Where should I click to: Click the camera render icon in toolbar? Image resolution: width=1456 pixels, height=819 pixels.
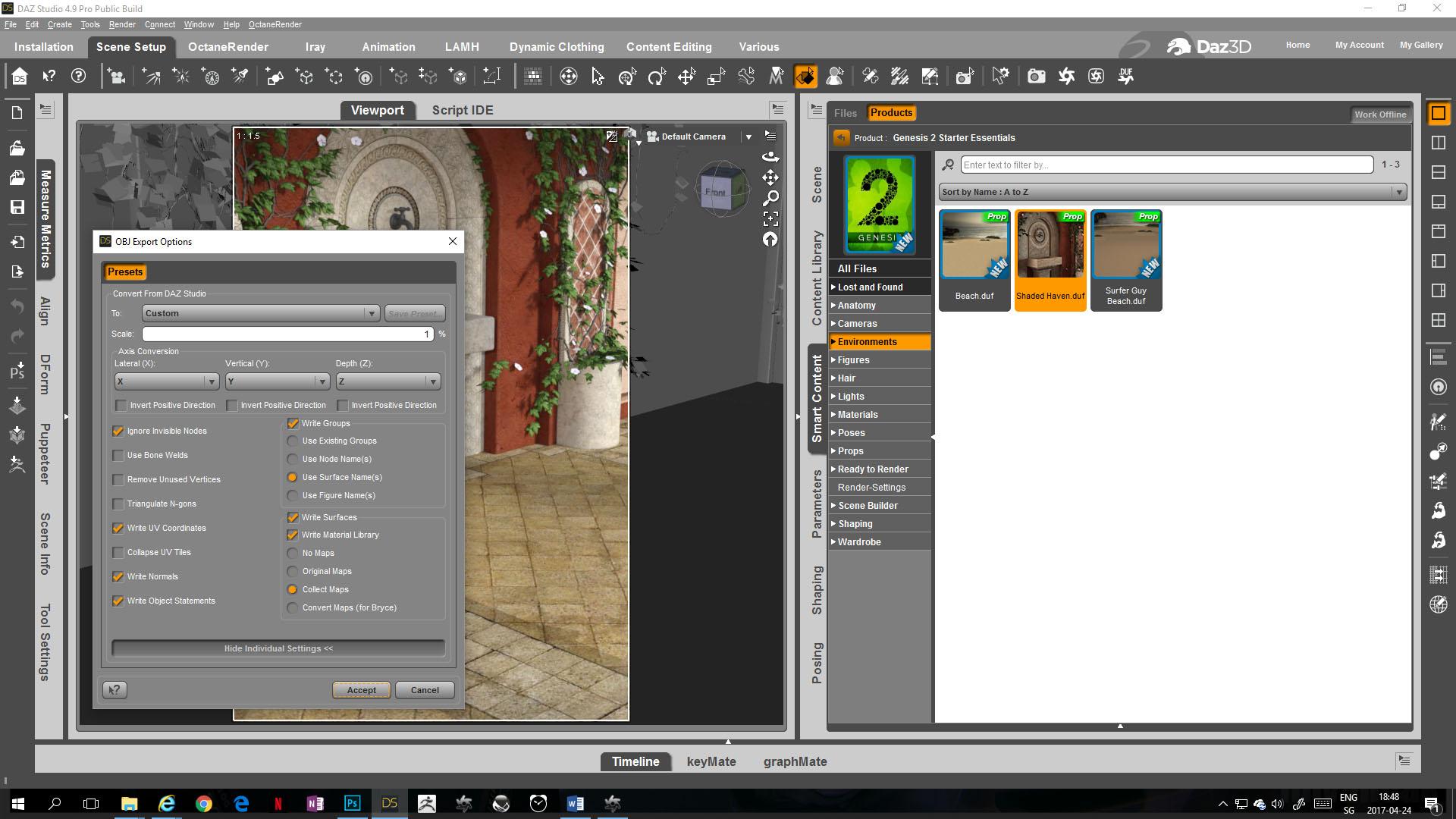click(x=1036, y=77)
